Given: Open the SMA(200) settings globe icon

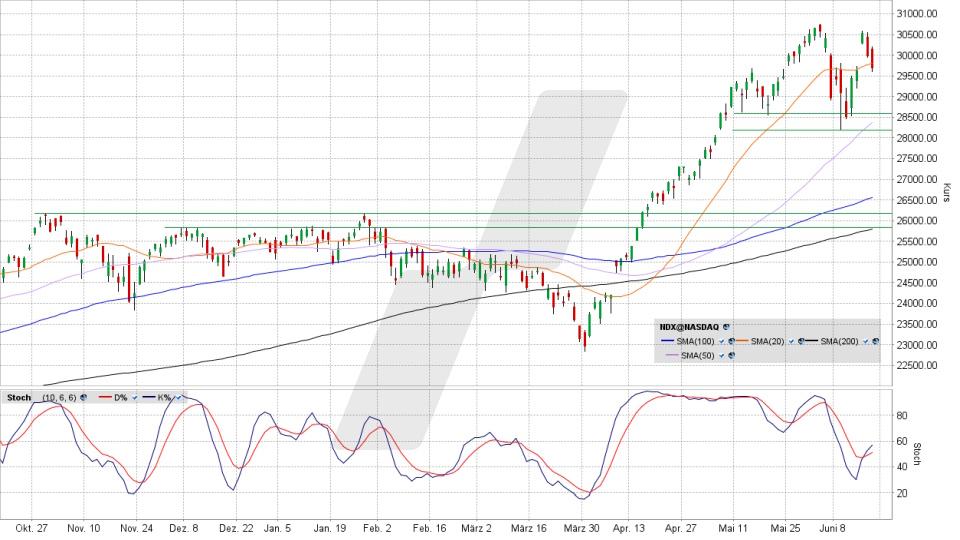Looking at the screenshot, I should point(876,341).
